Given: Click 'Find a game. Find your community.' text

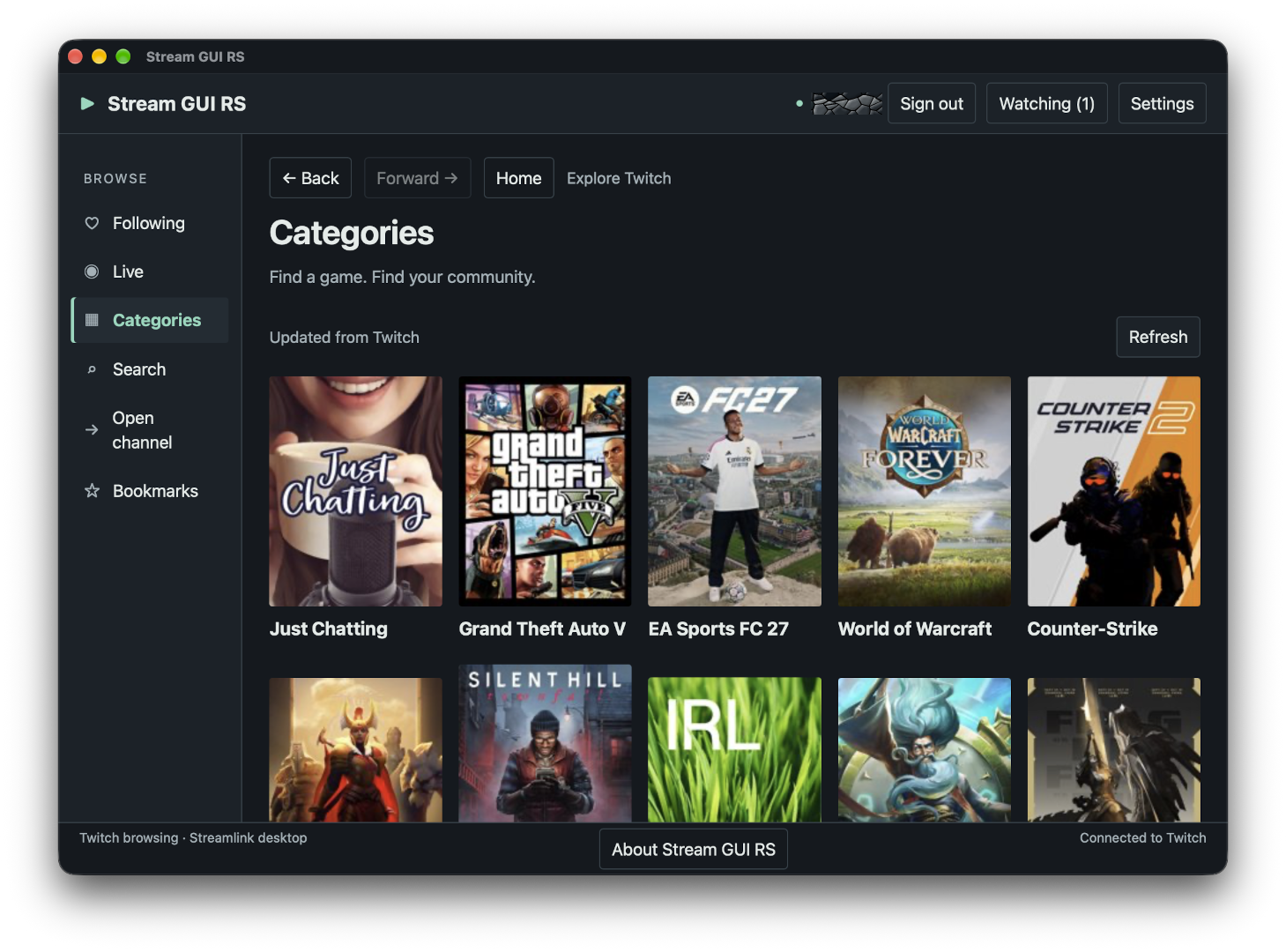Looking at the screenshot, I should (403, 277).
